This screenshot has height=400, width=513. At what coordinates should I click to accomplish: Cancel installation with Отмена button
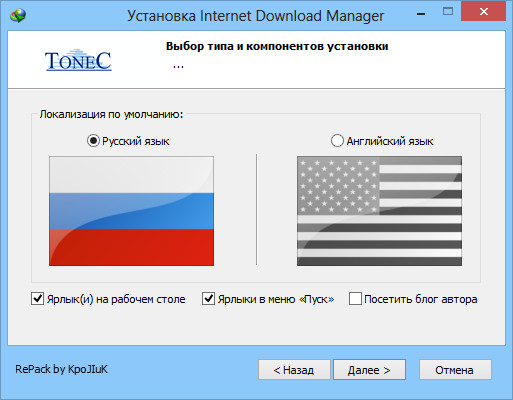click(455, 370)
